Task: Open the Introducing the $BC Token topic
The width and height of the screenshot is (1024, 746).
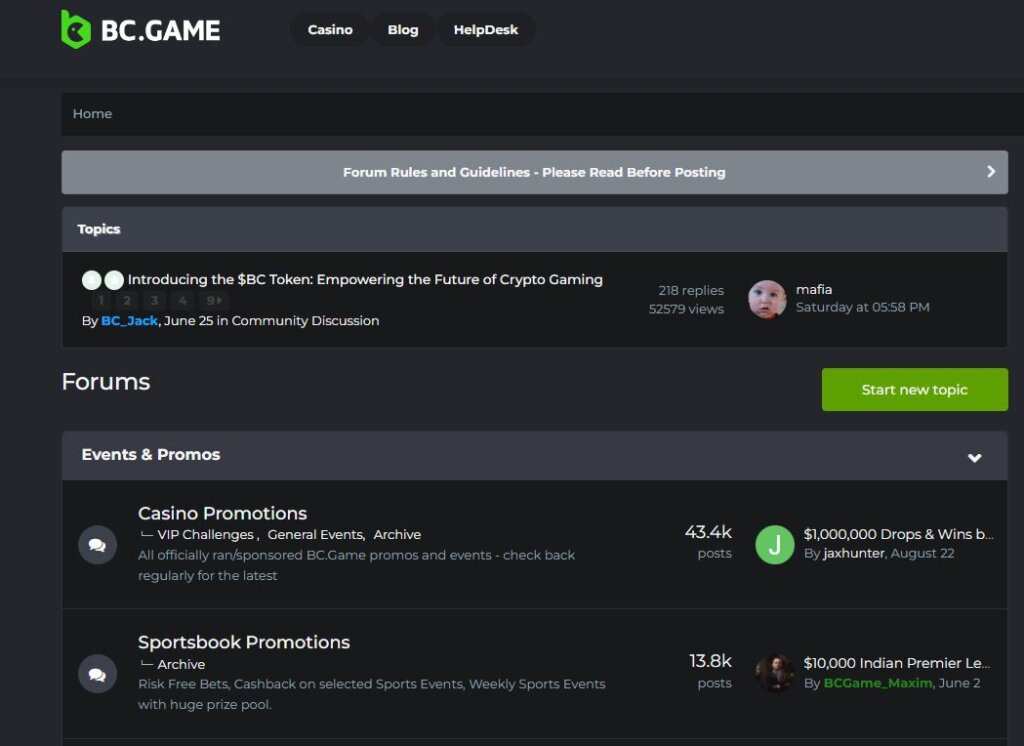Action: tap(365, 280)
